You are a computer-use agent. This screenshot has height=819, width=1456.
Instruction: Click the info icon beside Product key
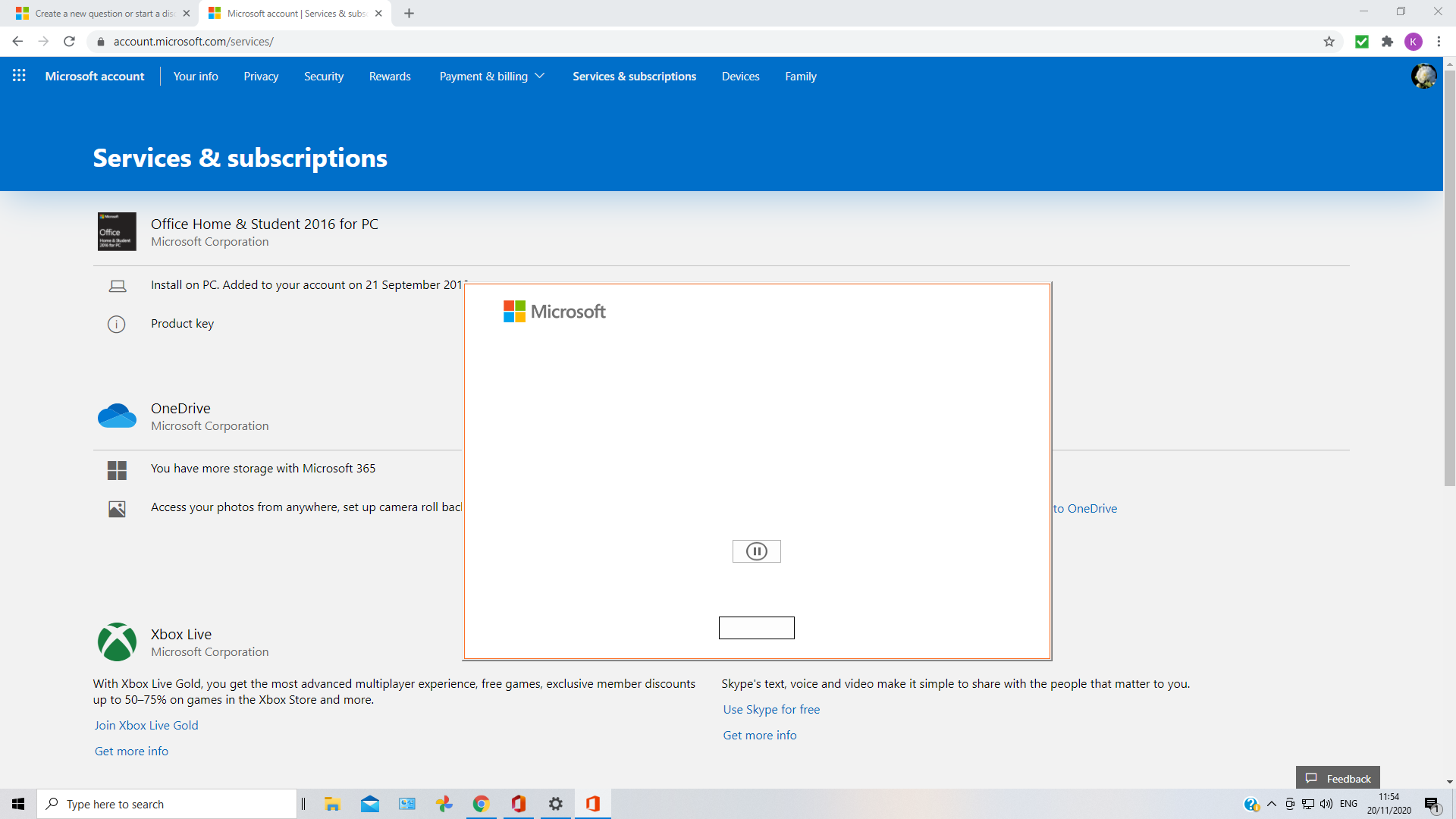click(x=116, y=325)
